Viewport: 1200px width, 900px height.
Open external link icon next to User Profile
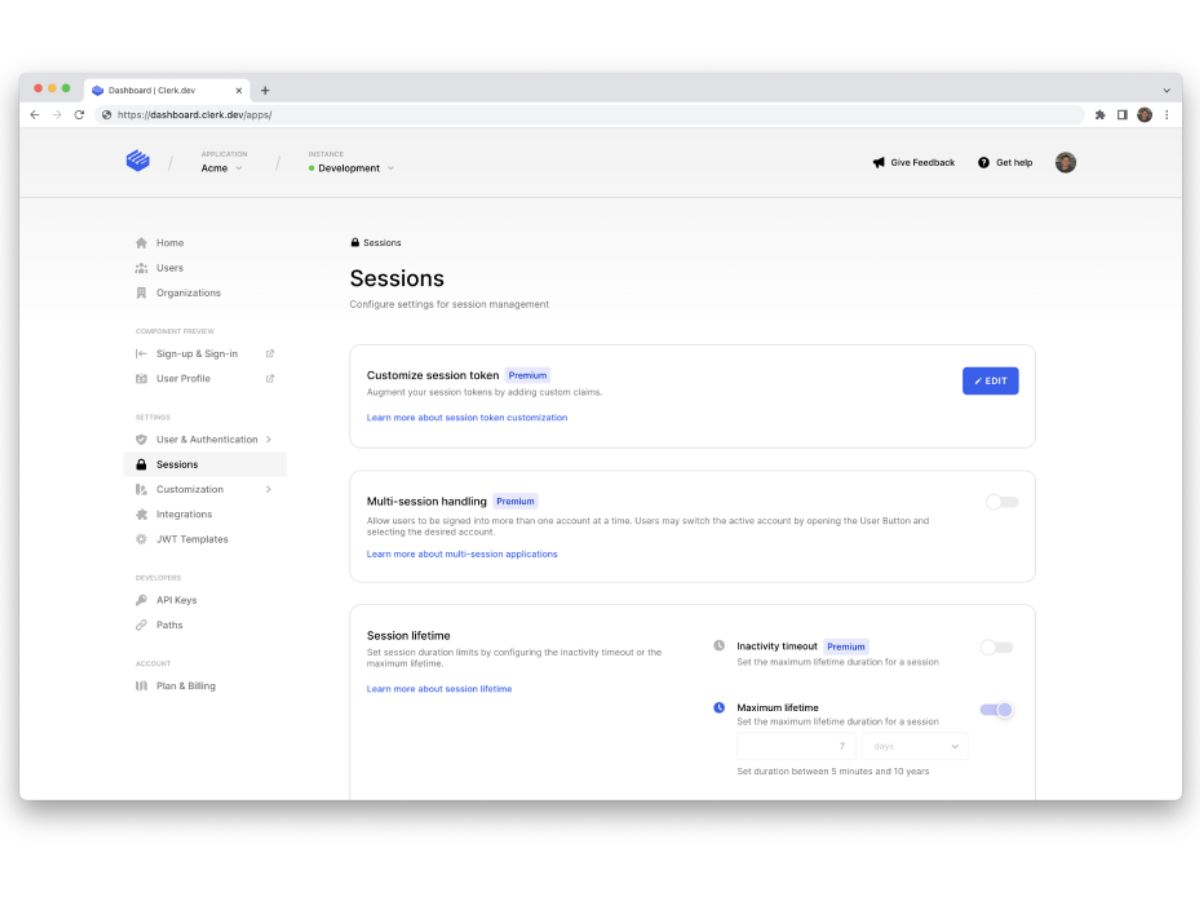point(270,379)
